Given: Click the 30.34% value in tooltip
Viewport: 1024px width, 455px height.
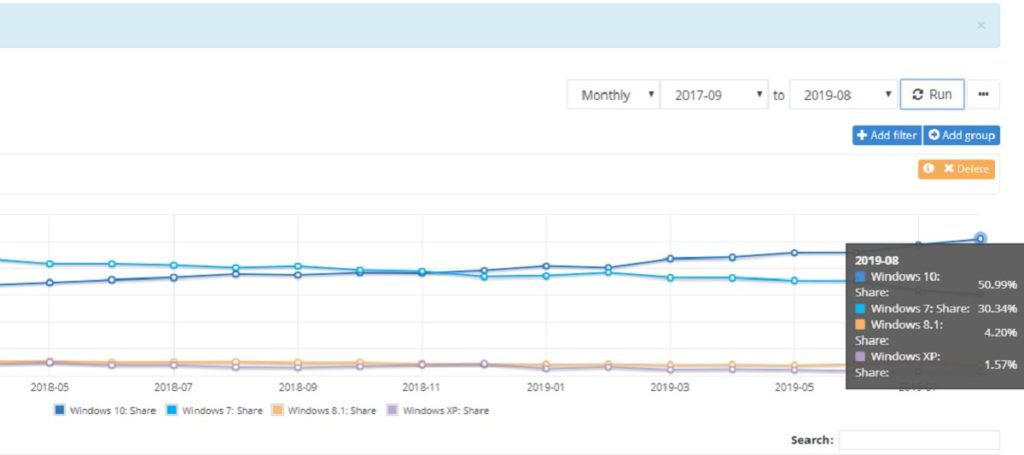Looking at the screenshot, I should (997, 309).
